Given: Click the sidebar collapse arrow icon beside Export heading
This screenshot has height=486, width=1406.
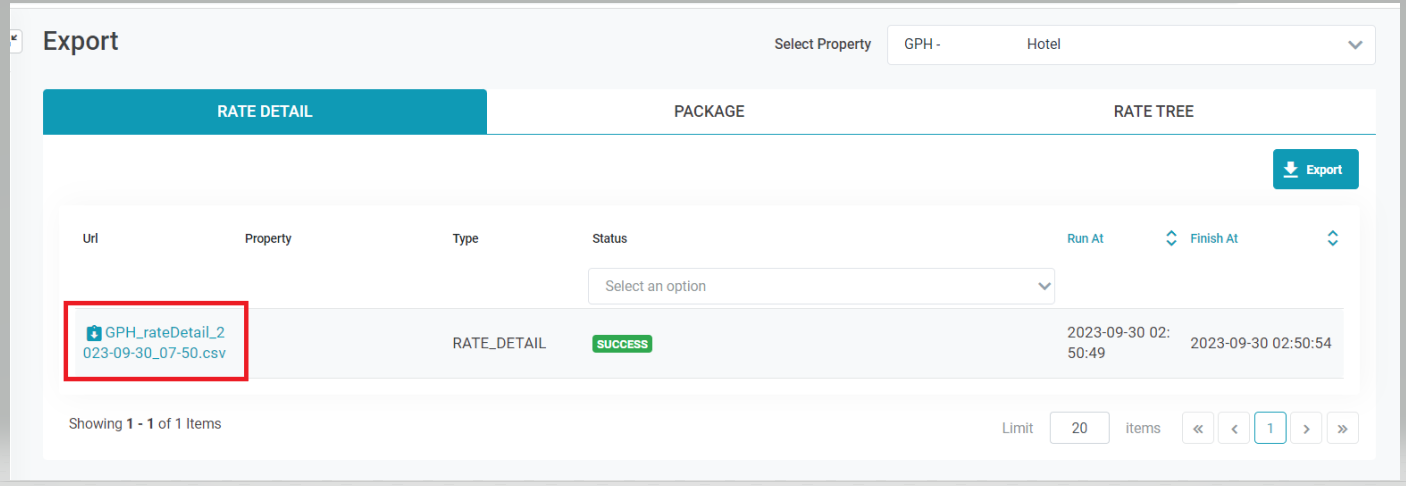Looking at the screenshot, I should click(15, 41).
